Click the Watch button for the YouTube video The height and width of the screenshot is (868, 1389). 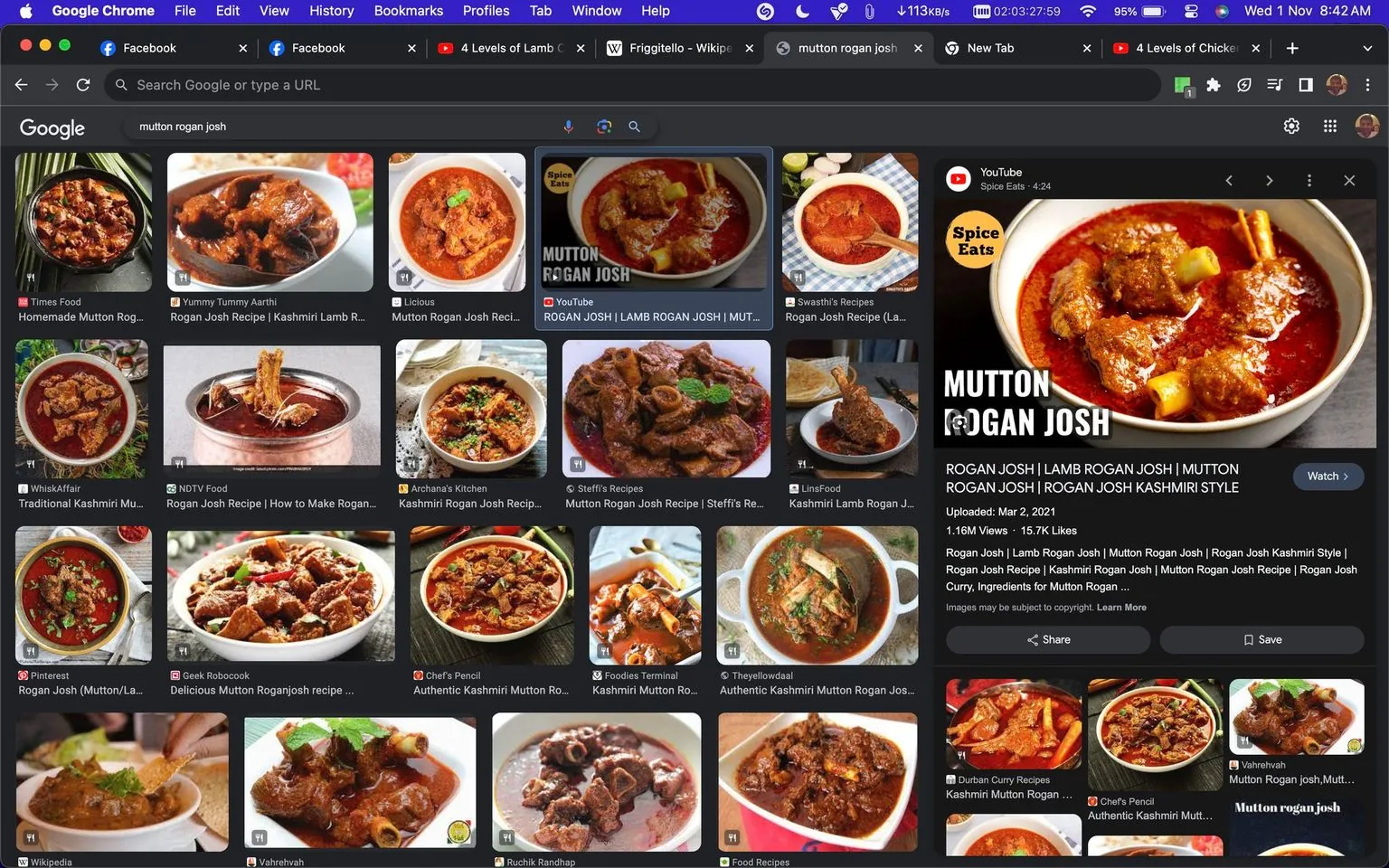[x=1327, y=476]
